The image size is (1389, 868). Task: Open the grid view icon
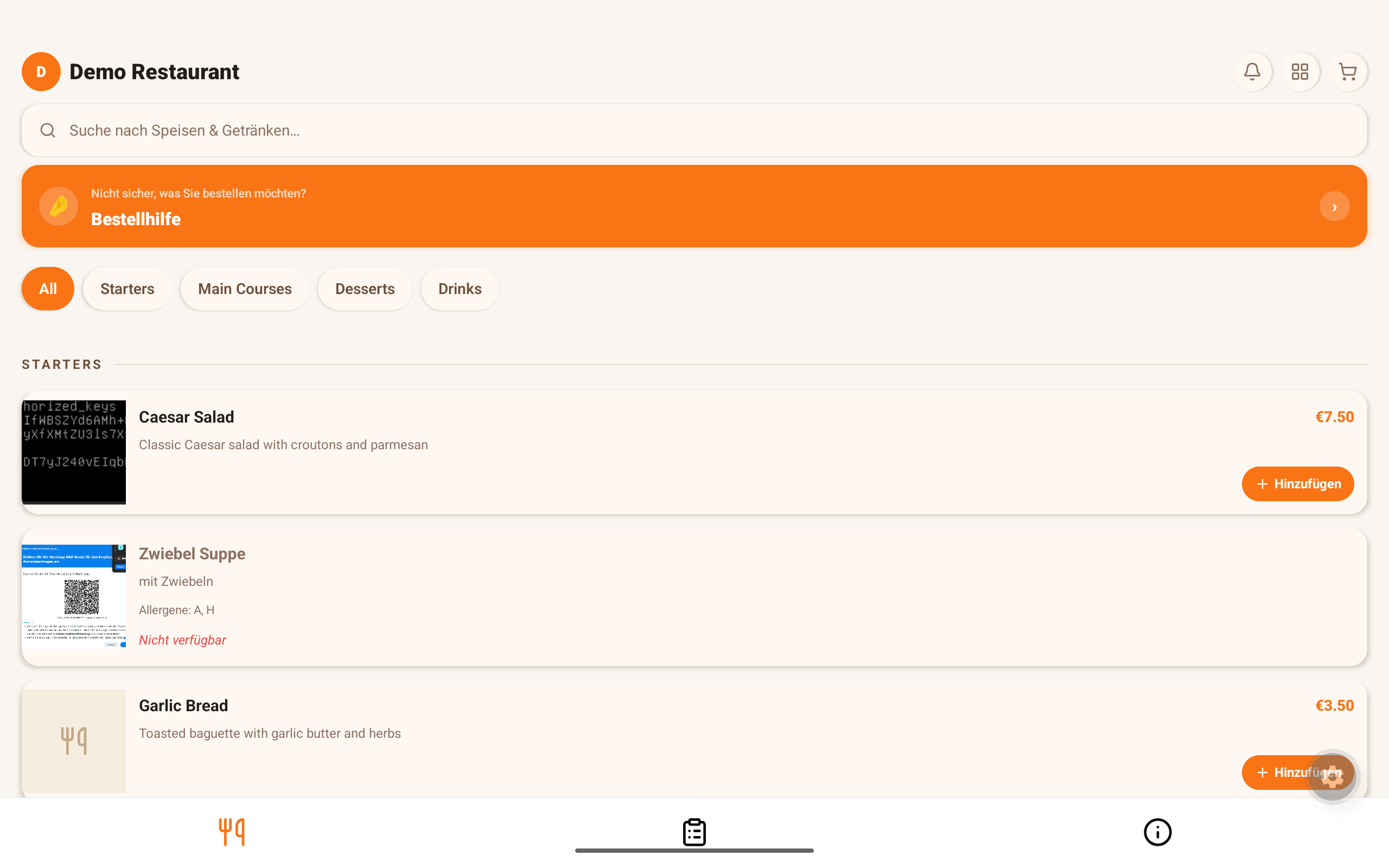(1299, 72)
